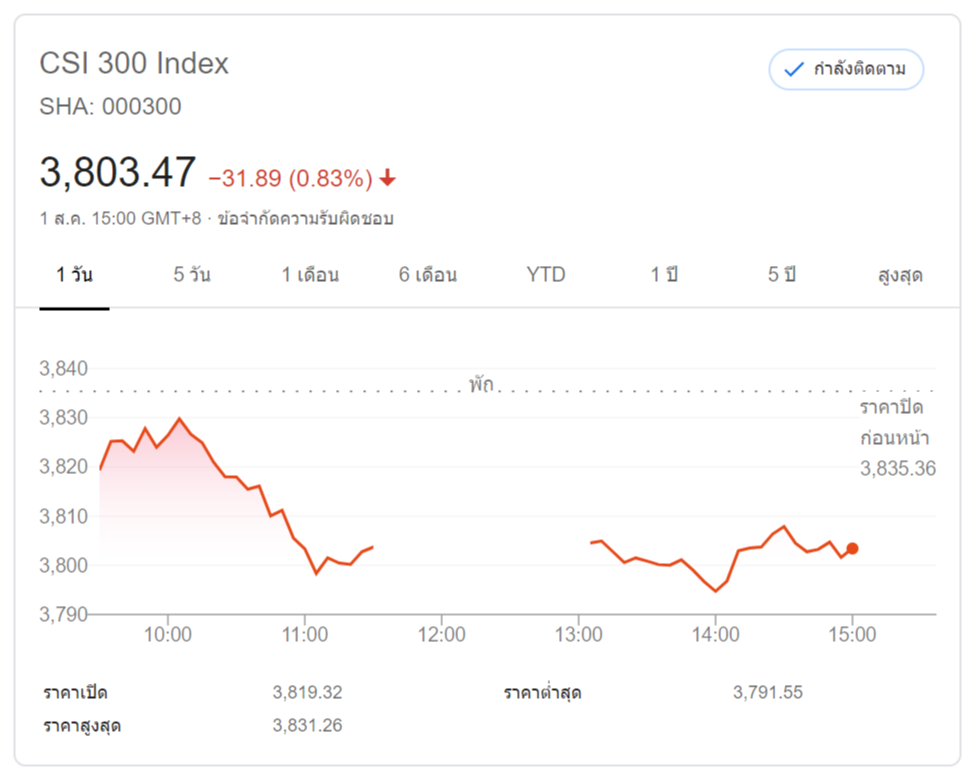
Task: Open the 1 เดือน chart tab
Action: coord(310,275)
